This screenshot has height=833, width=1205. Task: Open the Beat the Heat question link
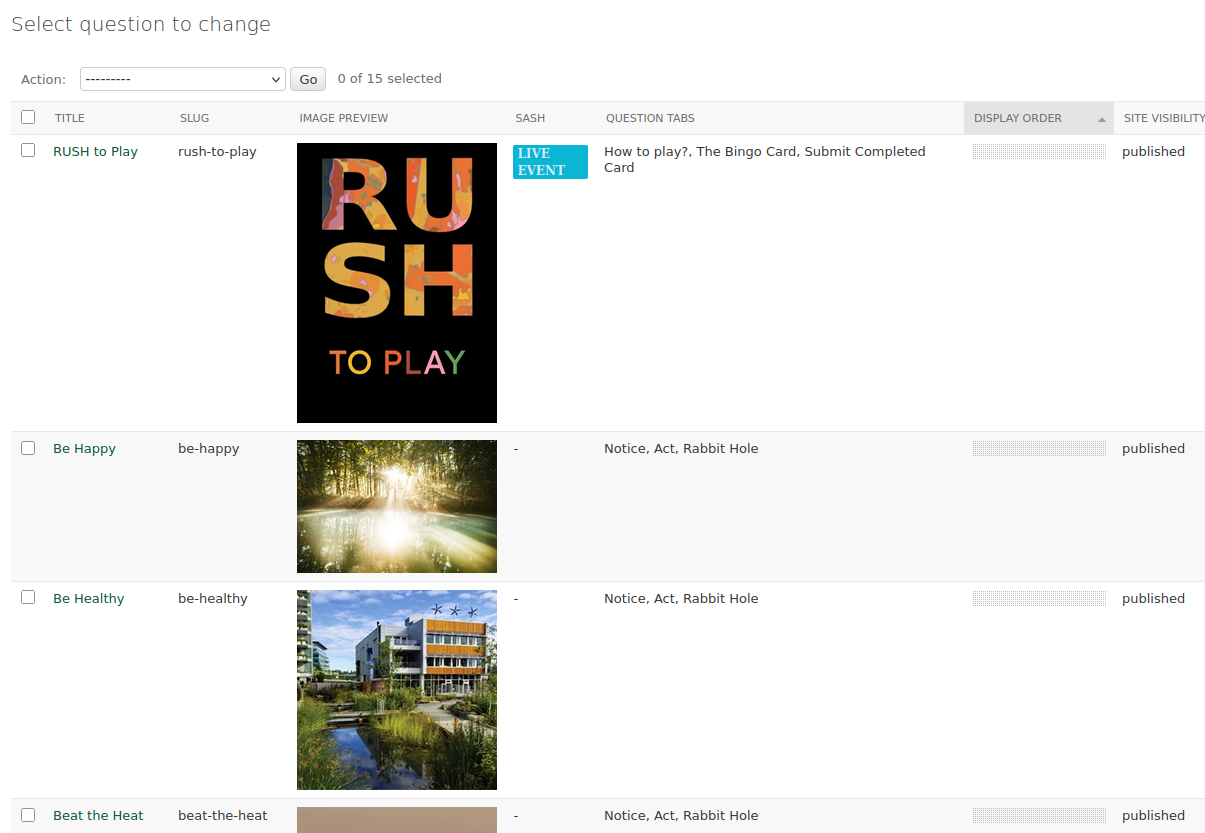98,816
